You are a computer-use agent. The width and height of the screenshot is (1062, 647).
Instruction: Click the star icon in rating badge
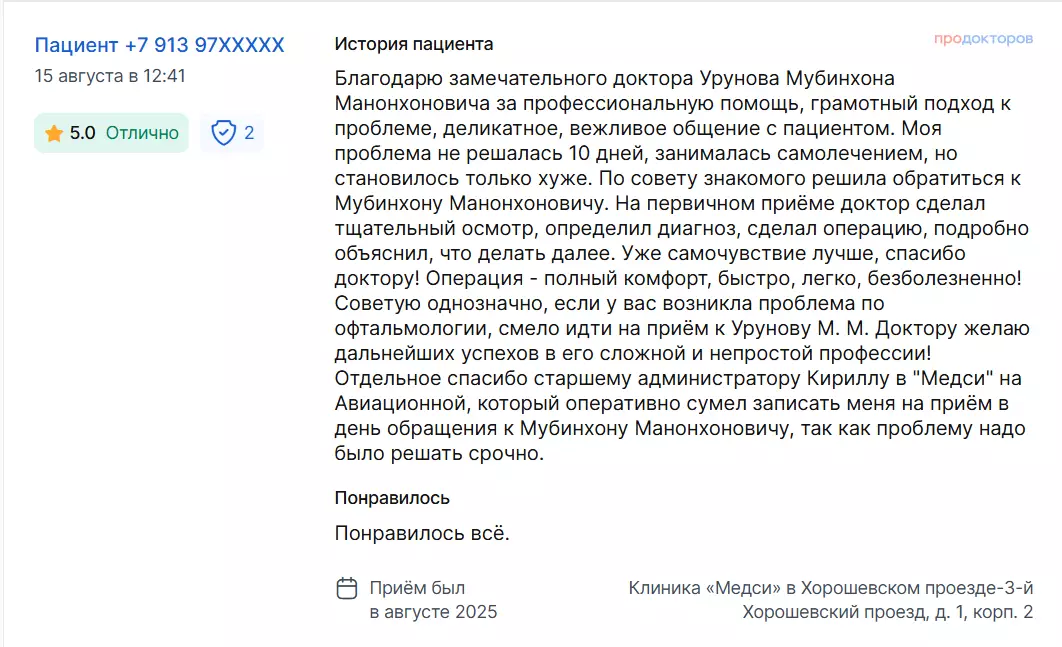pos(54,133)
